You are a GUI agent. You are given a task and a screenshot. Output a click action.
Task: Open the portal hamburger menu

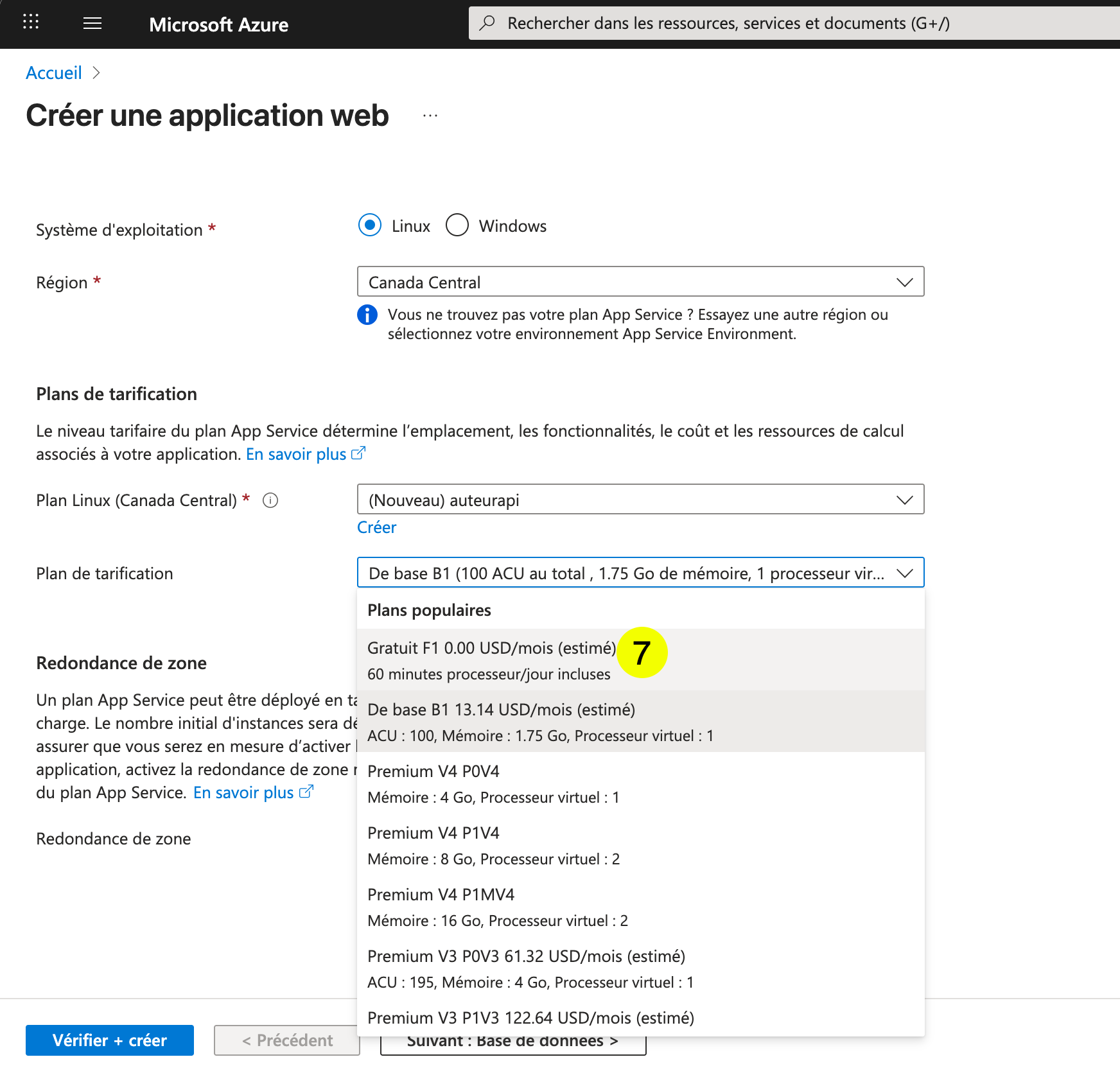(92, 23)
